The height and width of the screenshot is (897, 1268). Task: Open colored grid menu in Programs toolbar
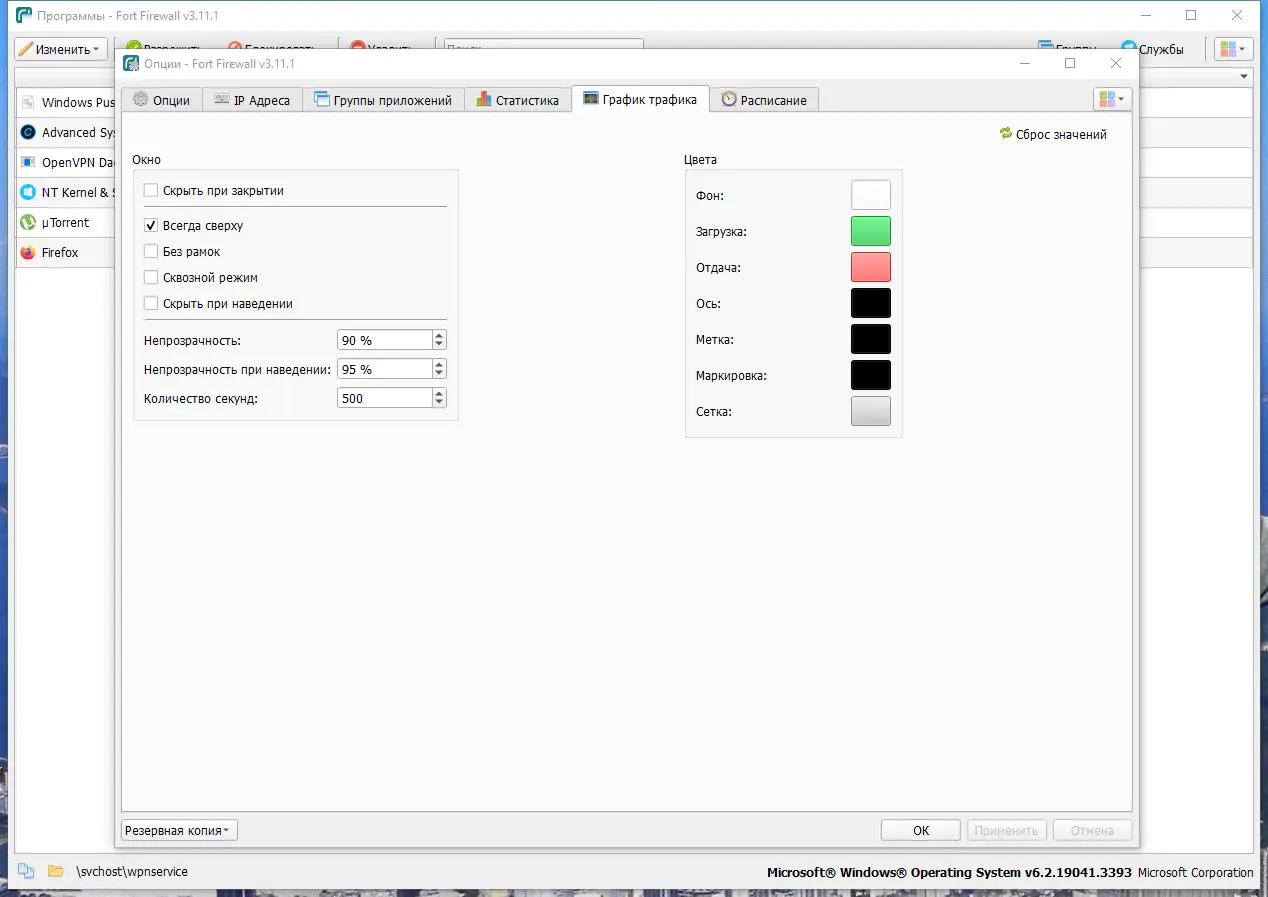[1233, 49]
